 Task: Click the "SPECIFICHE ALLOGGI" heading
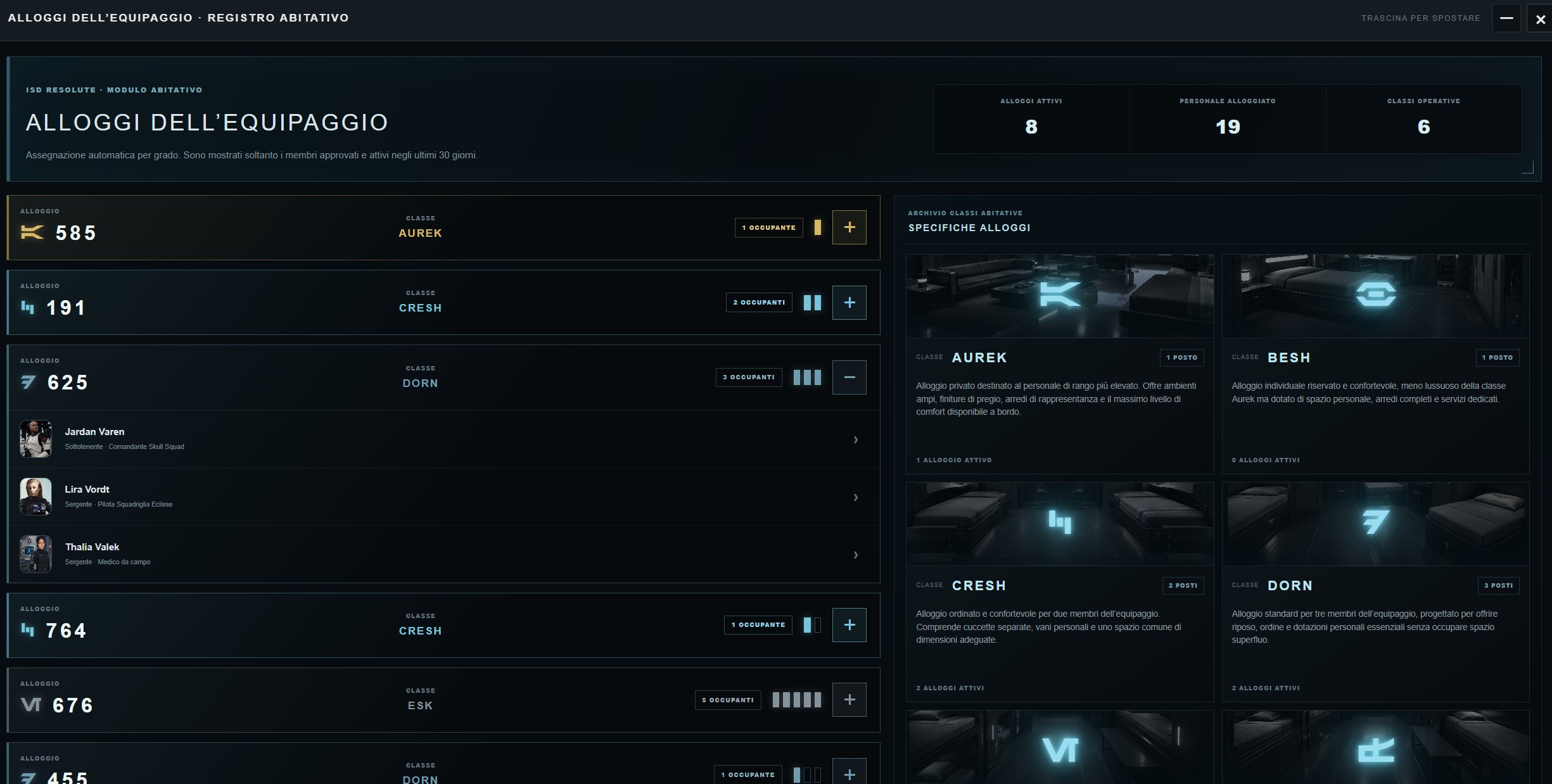[969, 228]
